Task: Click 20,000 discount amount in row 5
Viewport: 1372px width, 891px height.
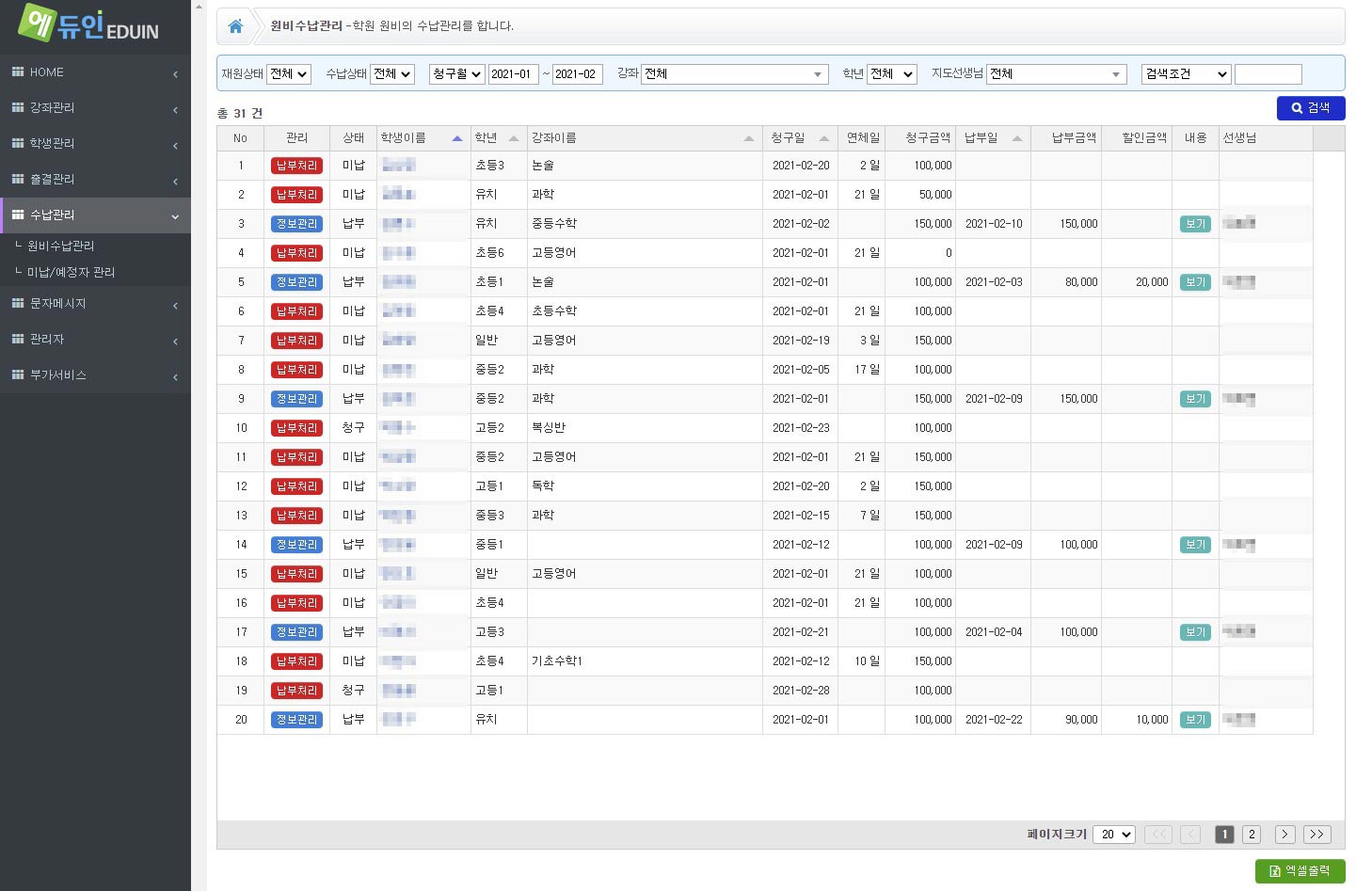Action: [1152, 282]
